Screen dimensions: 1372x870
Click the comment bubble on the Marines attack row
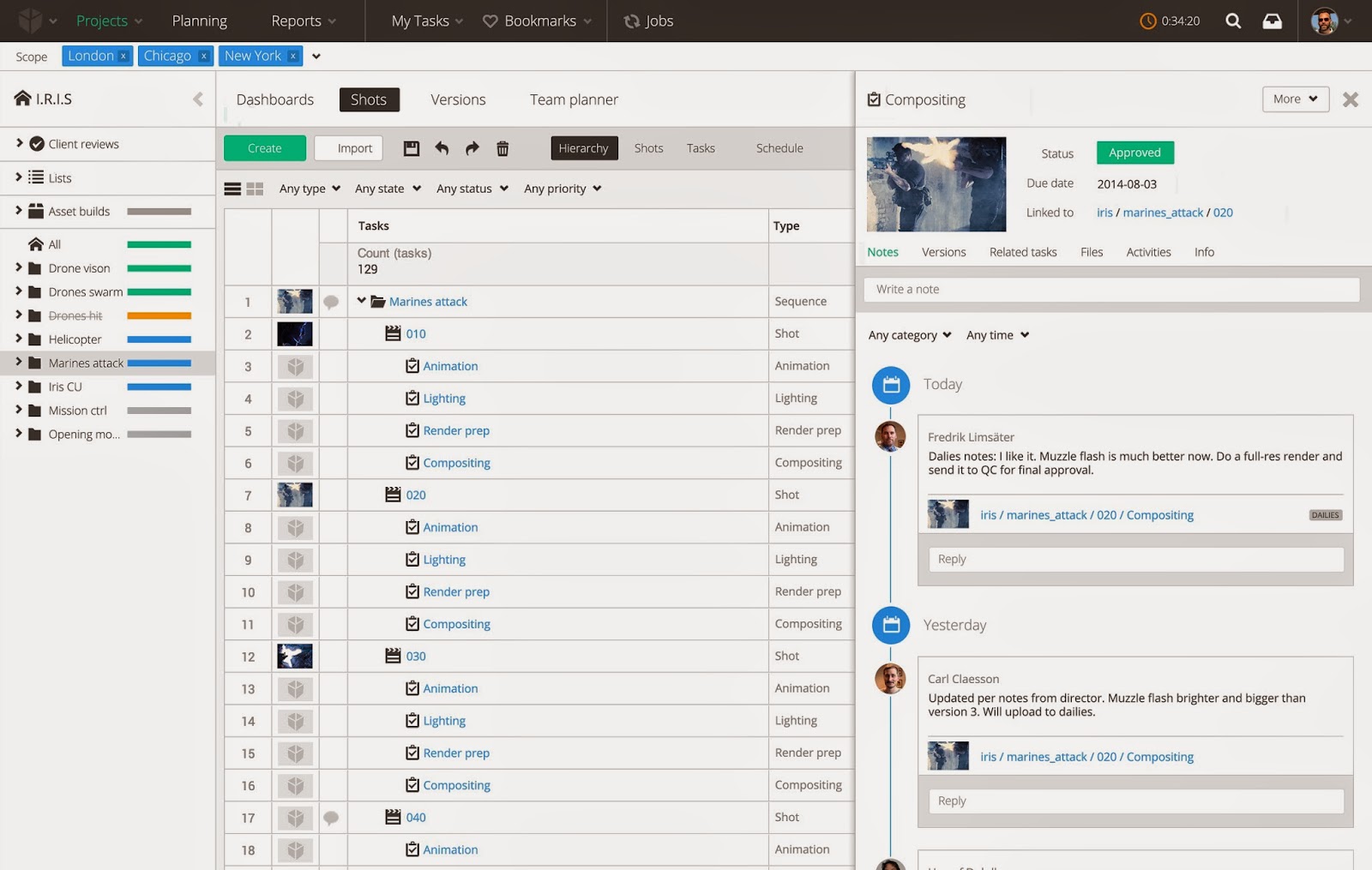point(333,301)
